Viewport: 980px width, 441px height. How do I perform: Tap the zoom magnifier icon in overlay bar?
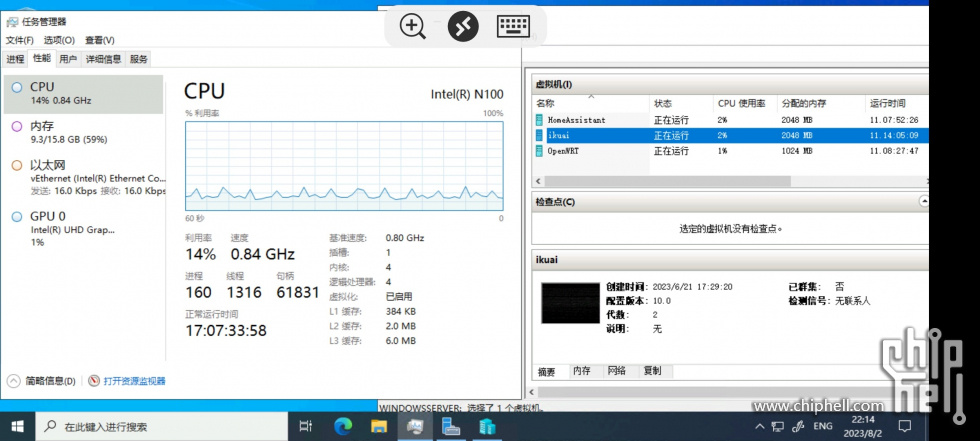click(412, 26)
